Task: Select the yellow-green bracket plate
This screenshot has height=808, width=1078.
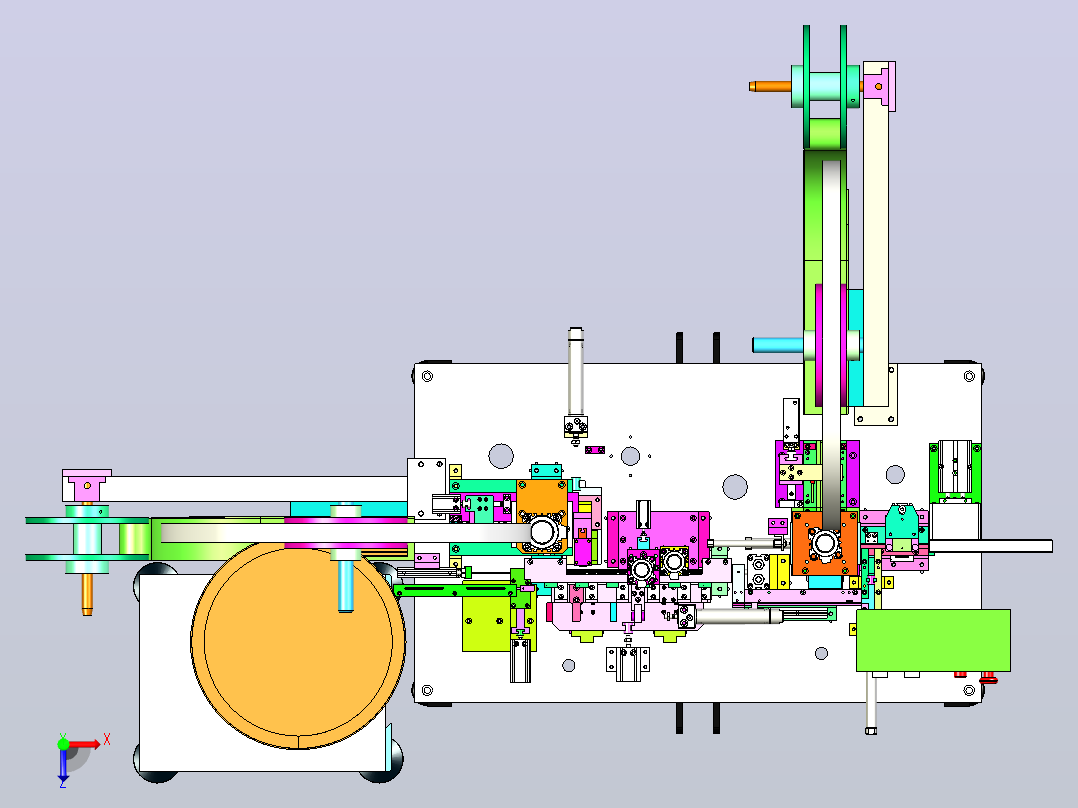Action: click(x=486, y=624)
